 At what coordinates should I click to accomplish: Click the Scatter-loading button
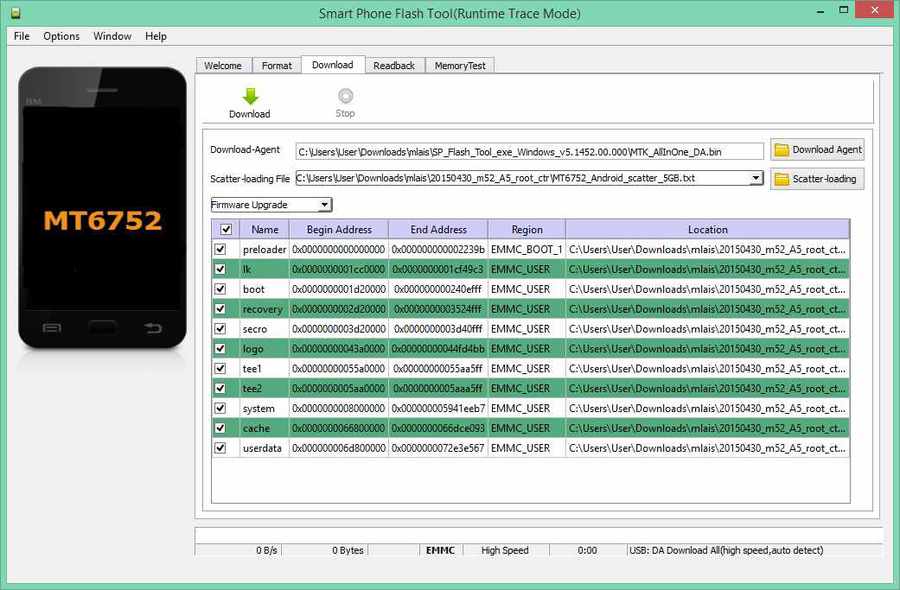pos(817,179)
